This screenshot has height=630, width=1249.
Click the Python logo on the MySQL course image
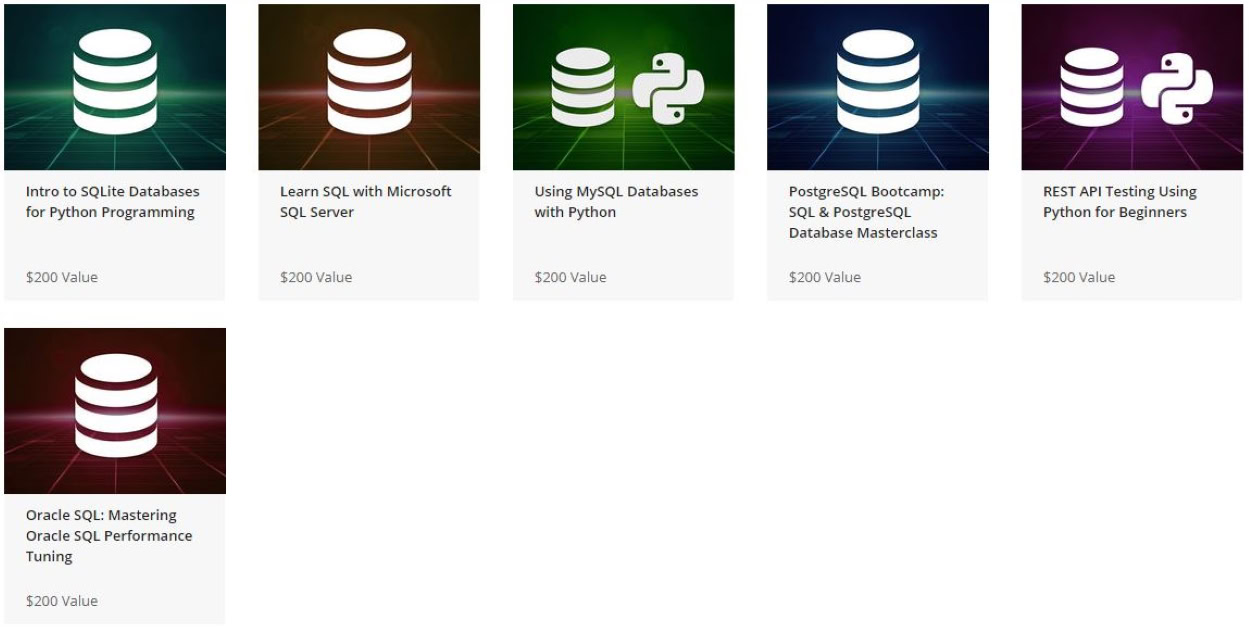coord(668,89)
